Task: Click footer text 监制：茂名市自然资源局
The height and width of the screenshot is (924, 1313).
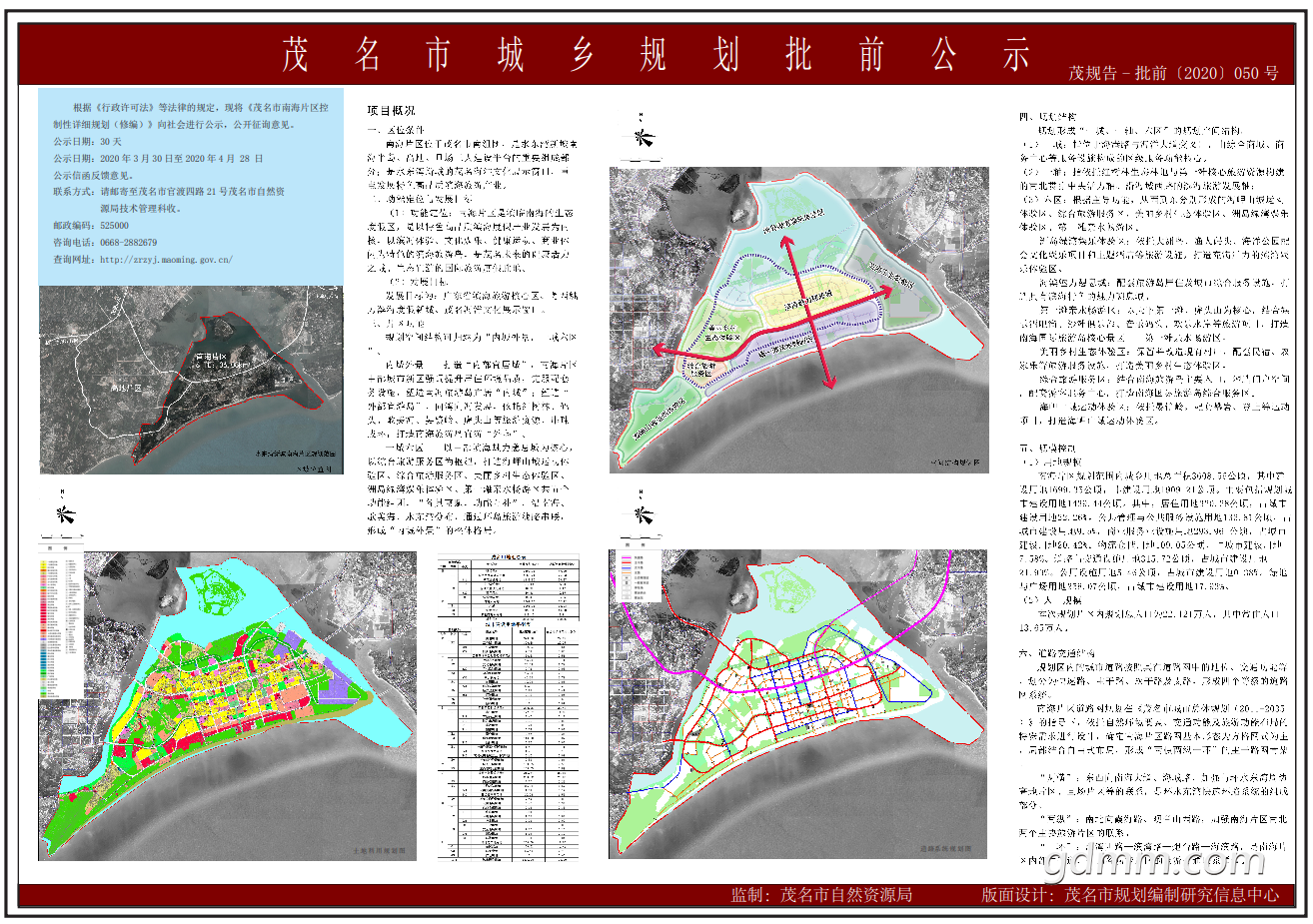Action: pos(821,895)
